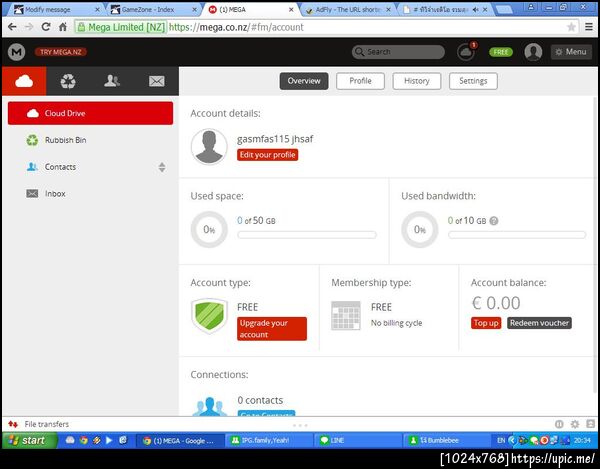Switch to the History tab

[417, 81]
